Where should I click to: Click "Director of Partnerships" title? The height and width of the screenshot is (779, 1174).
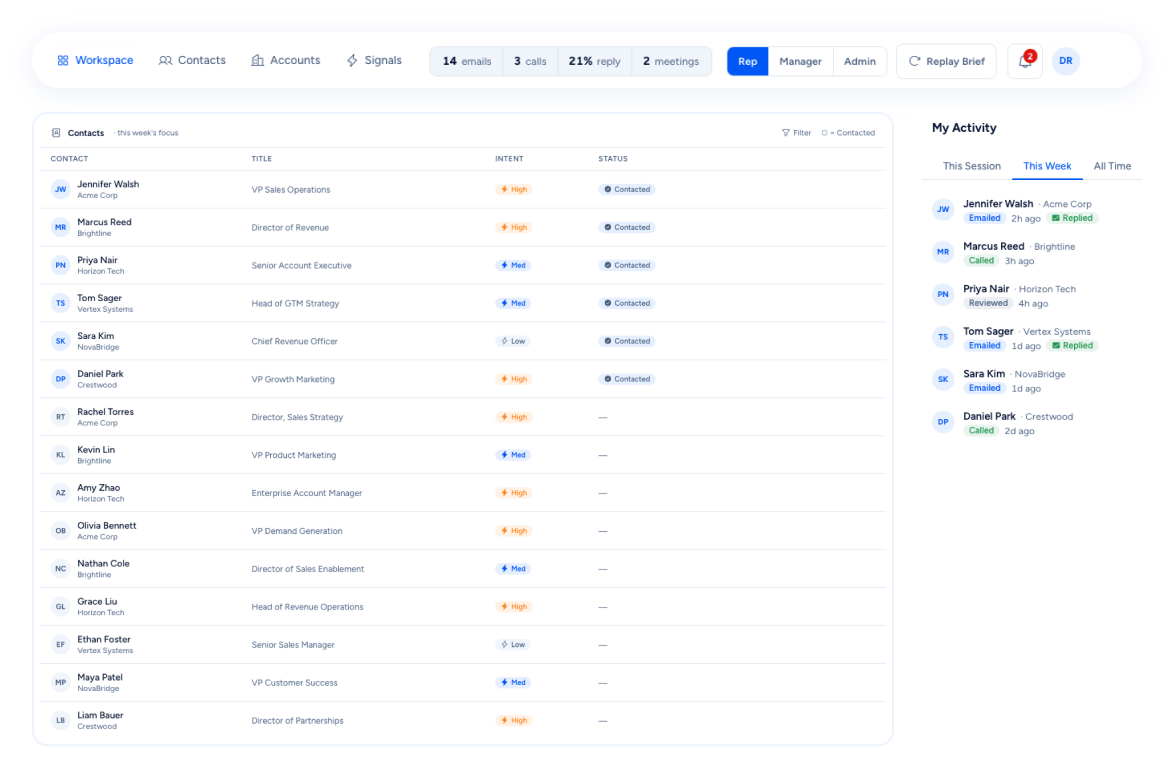click(297, 721)
